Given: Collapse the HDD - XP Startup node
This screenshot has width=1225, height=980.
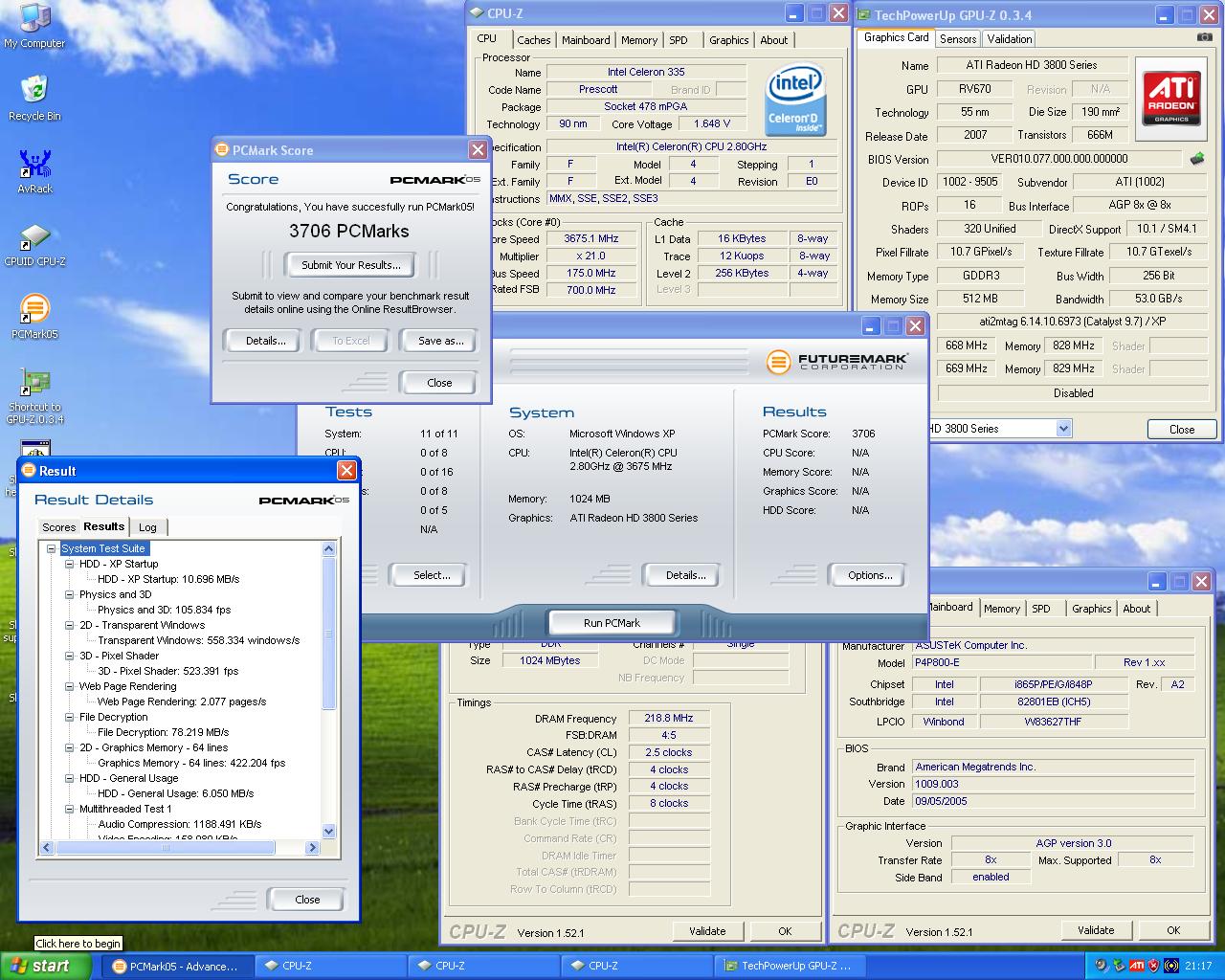Looking at the screenshot, I should point(69,564).
